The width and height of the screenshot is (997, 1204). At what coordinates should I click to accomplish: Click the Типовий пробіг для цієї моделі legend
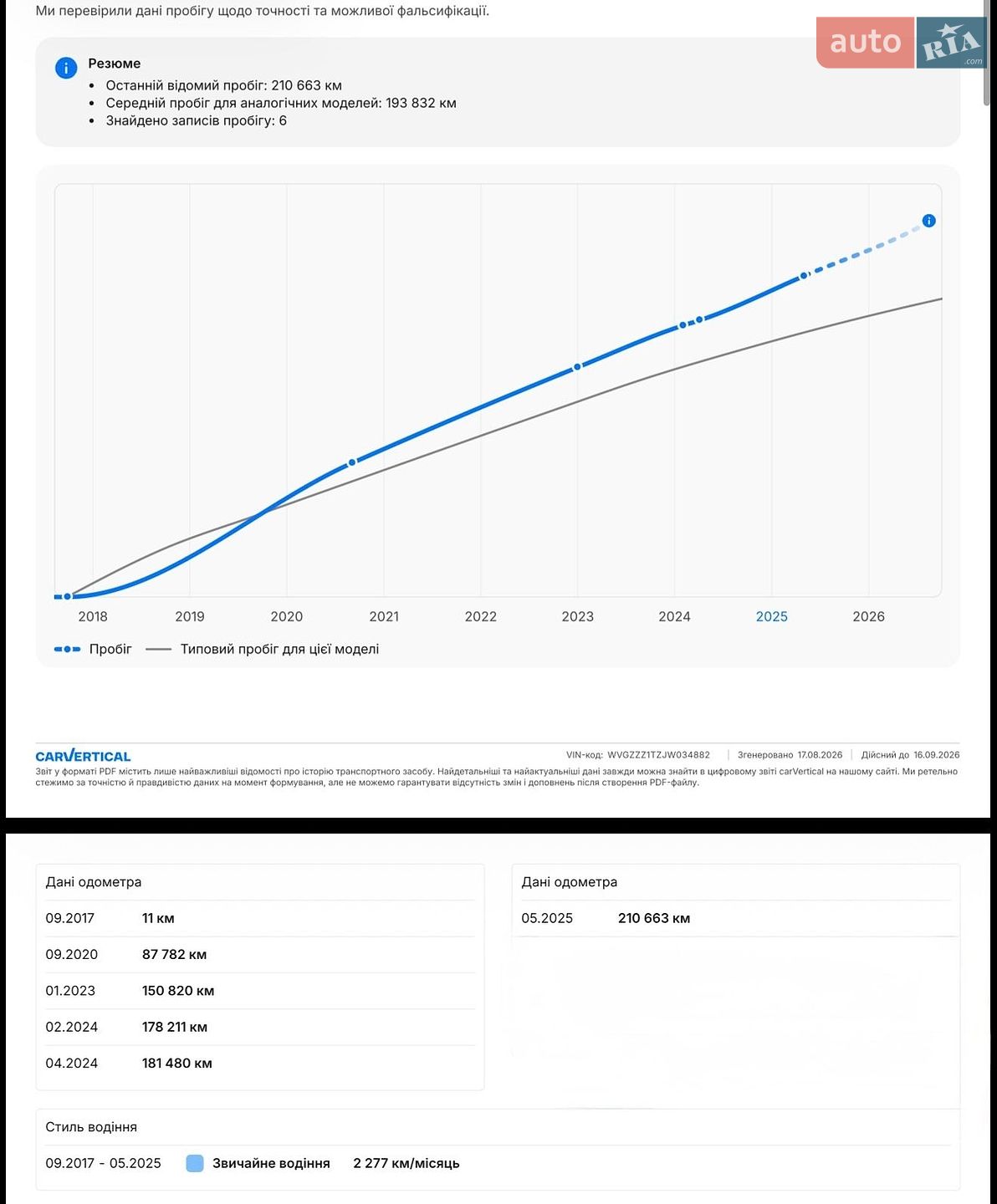coord(279,649)
